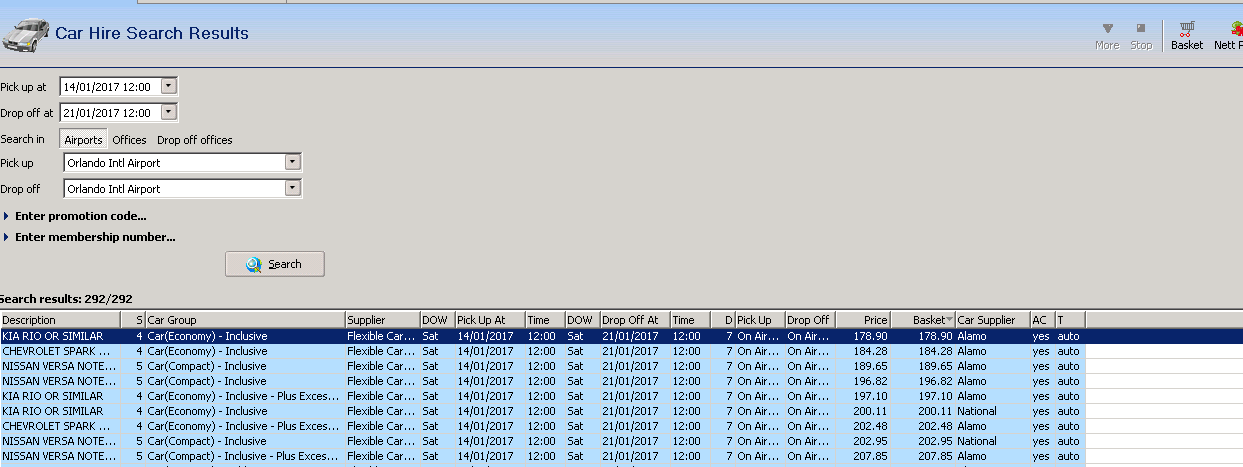
Task: Click the Search button
Action: (275, 264)
